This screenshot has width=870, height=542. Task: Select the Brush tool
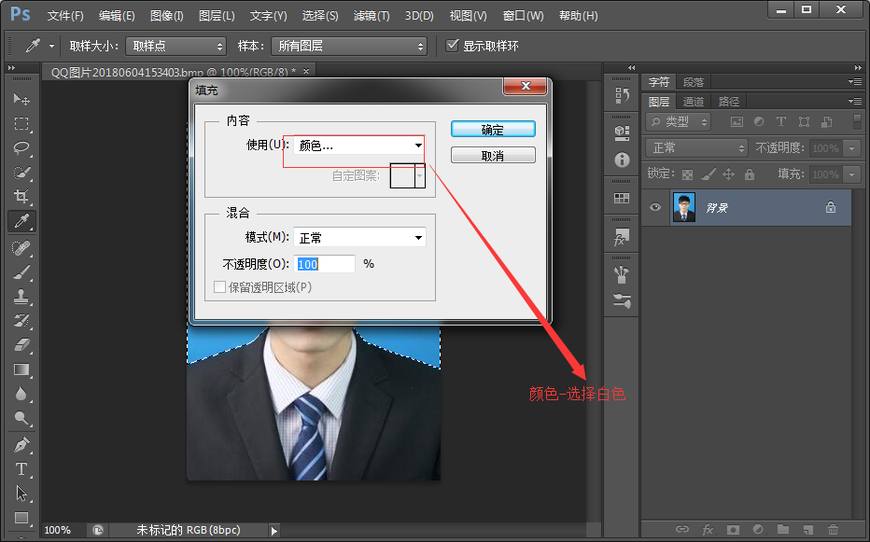(x=22, y=272)
